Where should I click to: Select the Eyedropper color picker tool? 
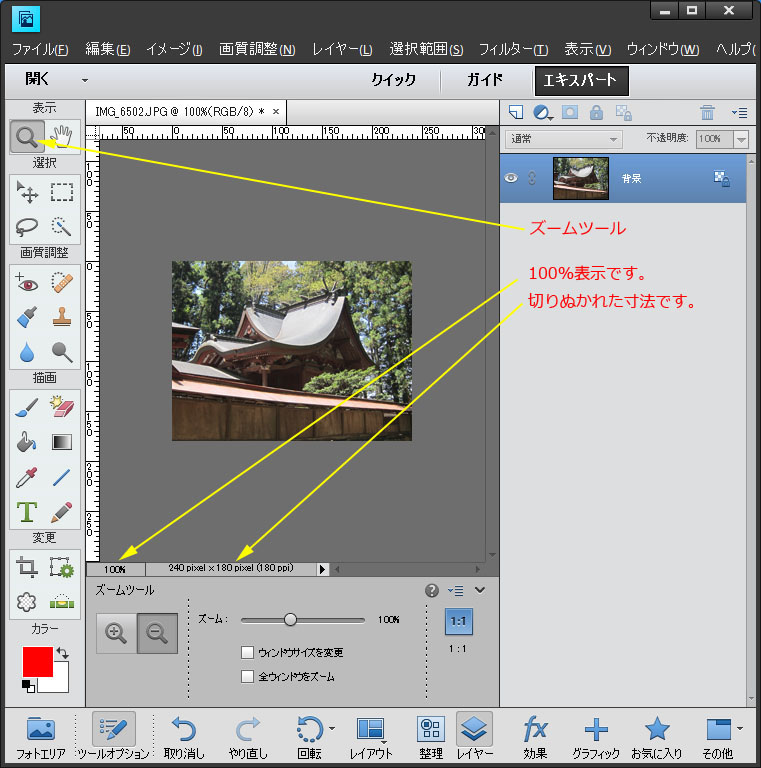click(27, 477)
